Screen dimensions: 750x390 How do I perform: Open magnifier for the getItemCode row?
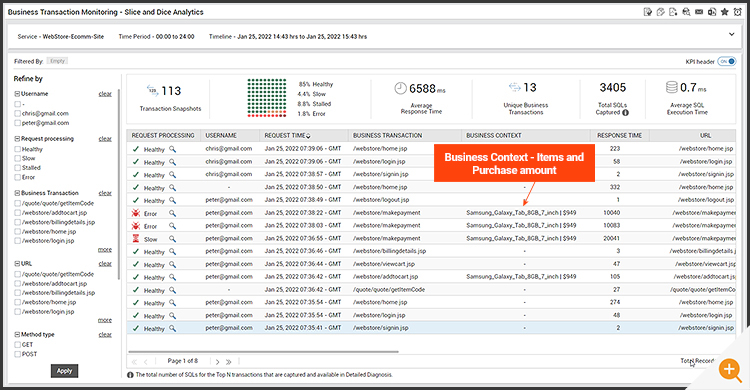[x=172, y=290]
